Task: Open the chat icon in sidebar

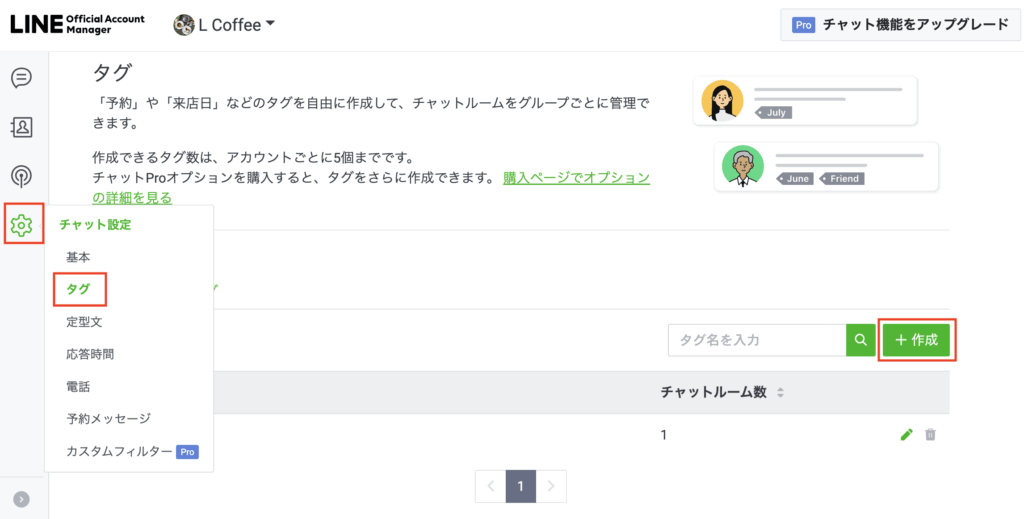Action: pyautogui.click(x=21, y=78)
